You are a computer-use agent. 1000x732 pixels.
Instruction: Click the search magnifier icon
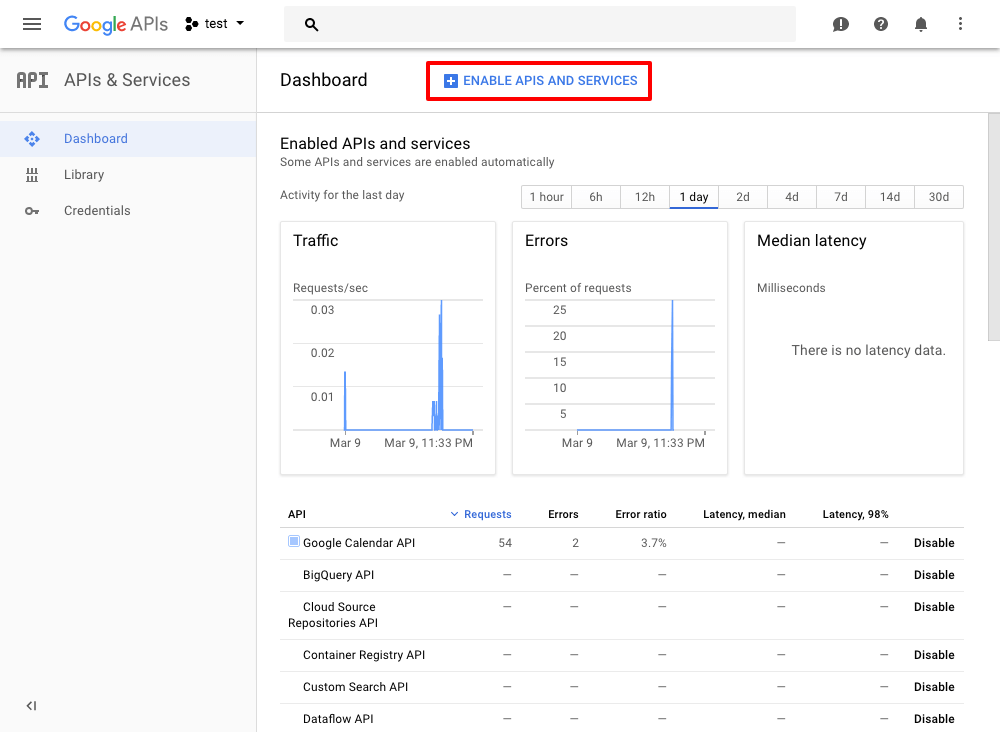tap(311, 24)
